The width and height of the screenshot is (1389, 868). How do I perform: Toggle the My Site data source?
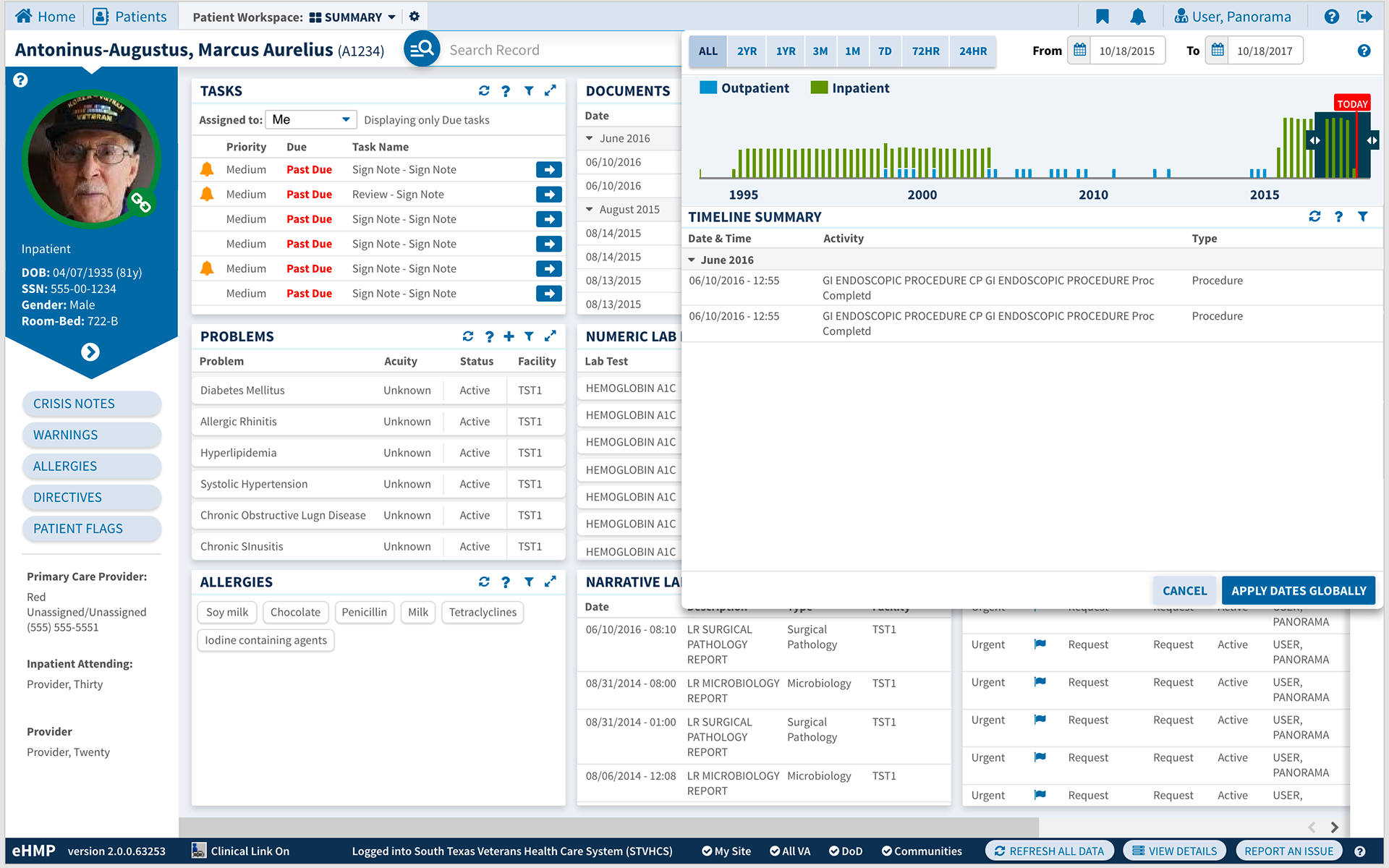[726, 851]
